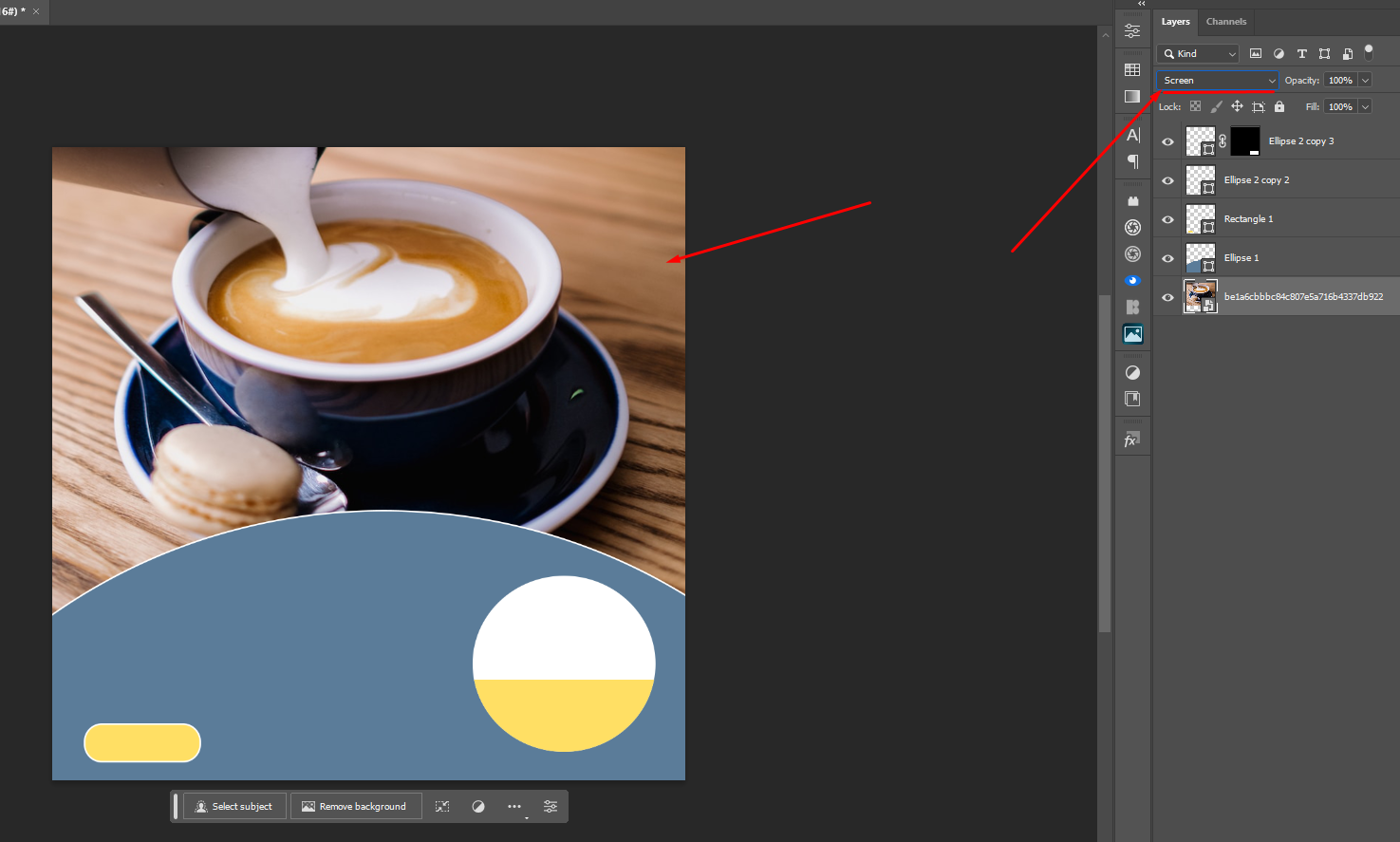Viewport: 1400px width, 842px height.
Task: Open the Layer Styles fx panel icon
Action: pos(1132,438)
